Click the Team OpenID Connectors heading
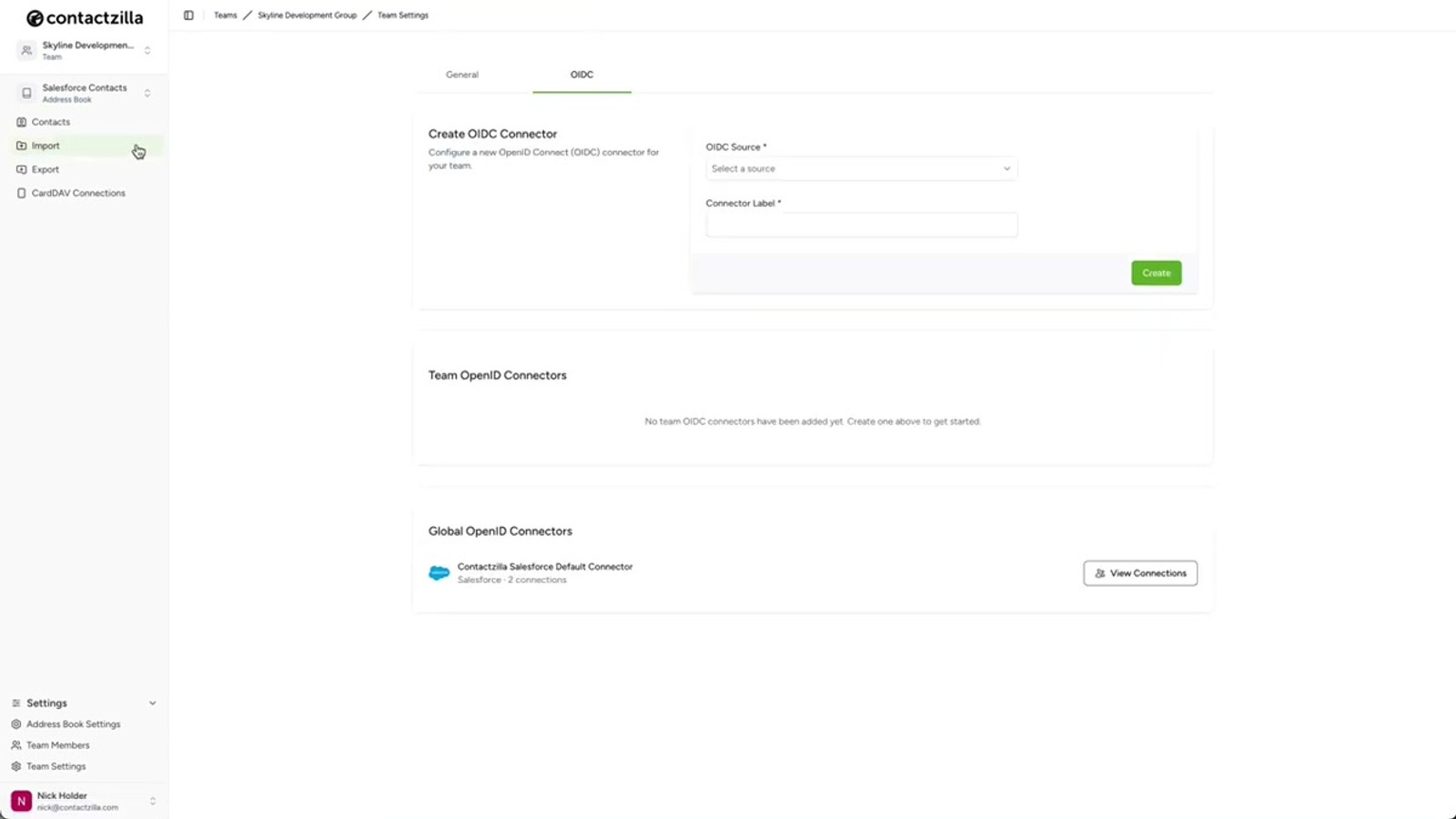 pos(497,375)
